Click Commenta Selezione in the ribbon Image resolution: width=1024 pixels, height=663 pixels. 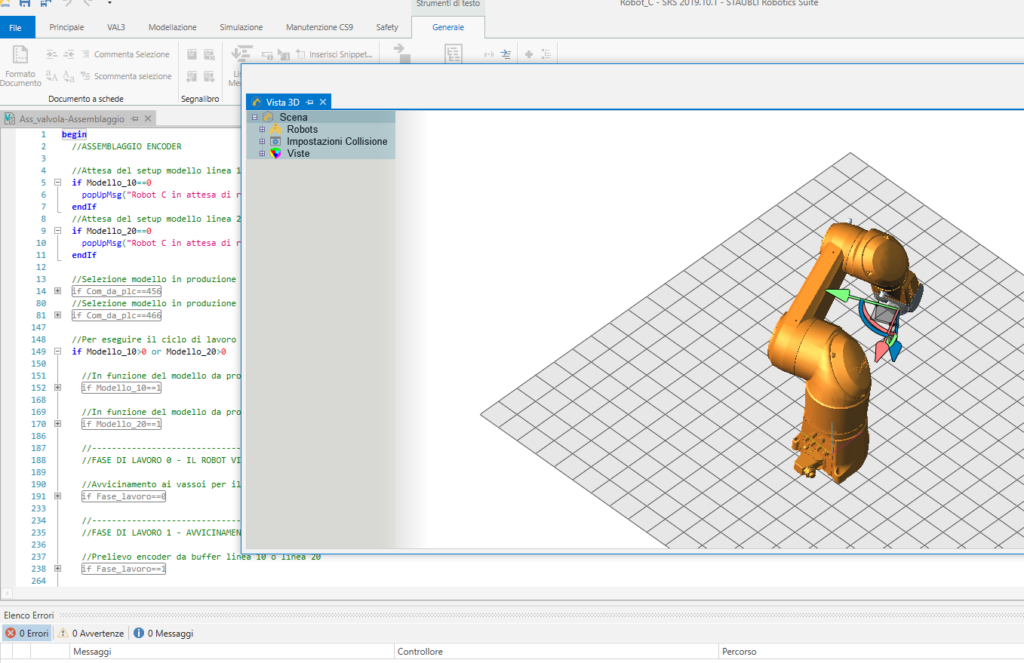coord(125,54)
